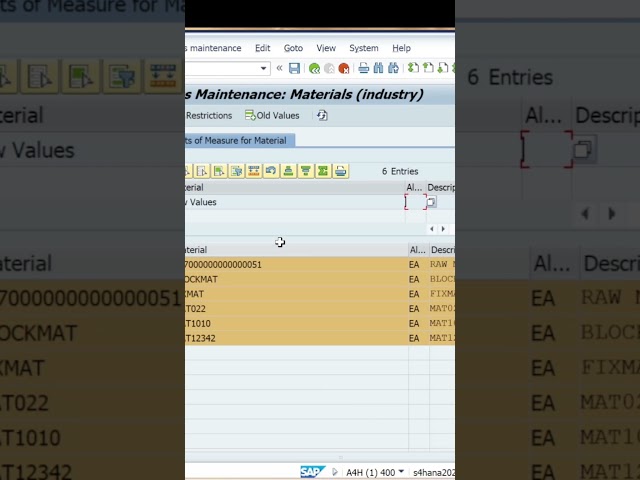
Task: Click the page-with-cursor selection icon in the grid toolbar
Action: click(202, 171)
